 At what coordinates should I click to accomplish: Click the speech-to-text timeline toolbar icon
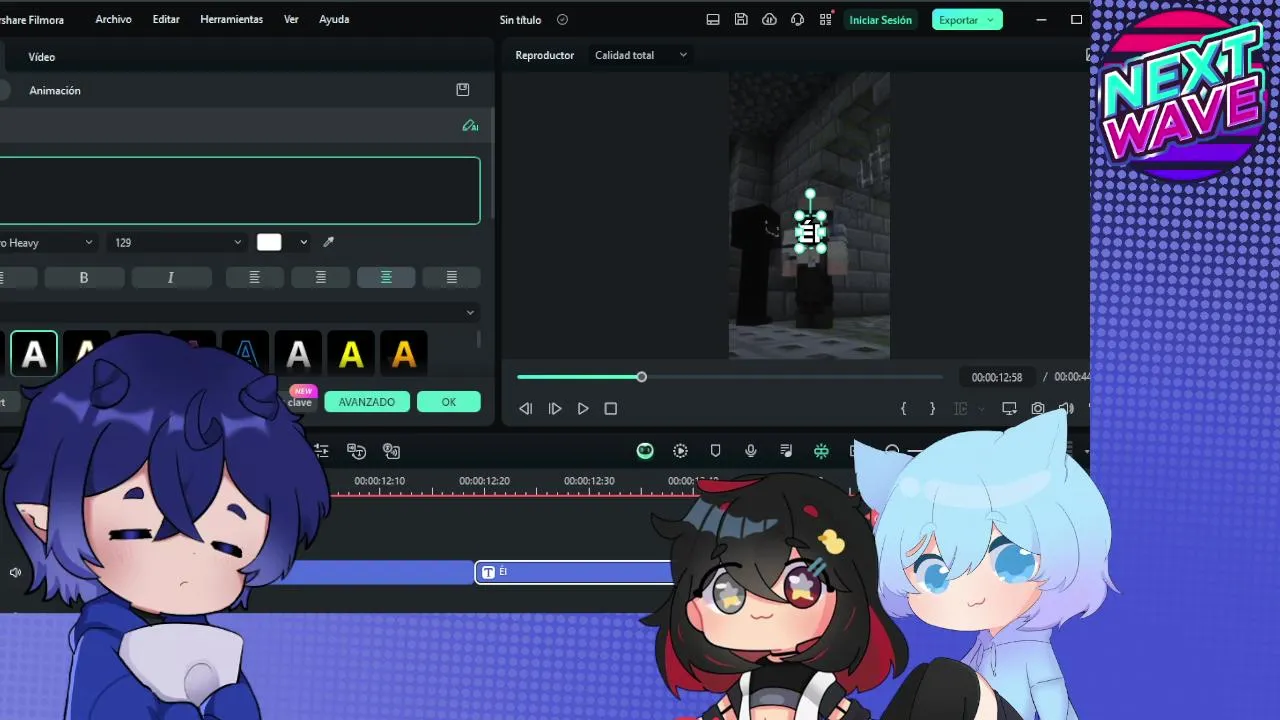click(x=357, y=451)
